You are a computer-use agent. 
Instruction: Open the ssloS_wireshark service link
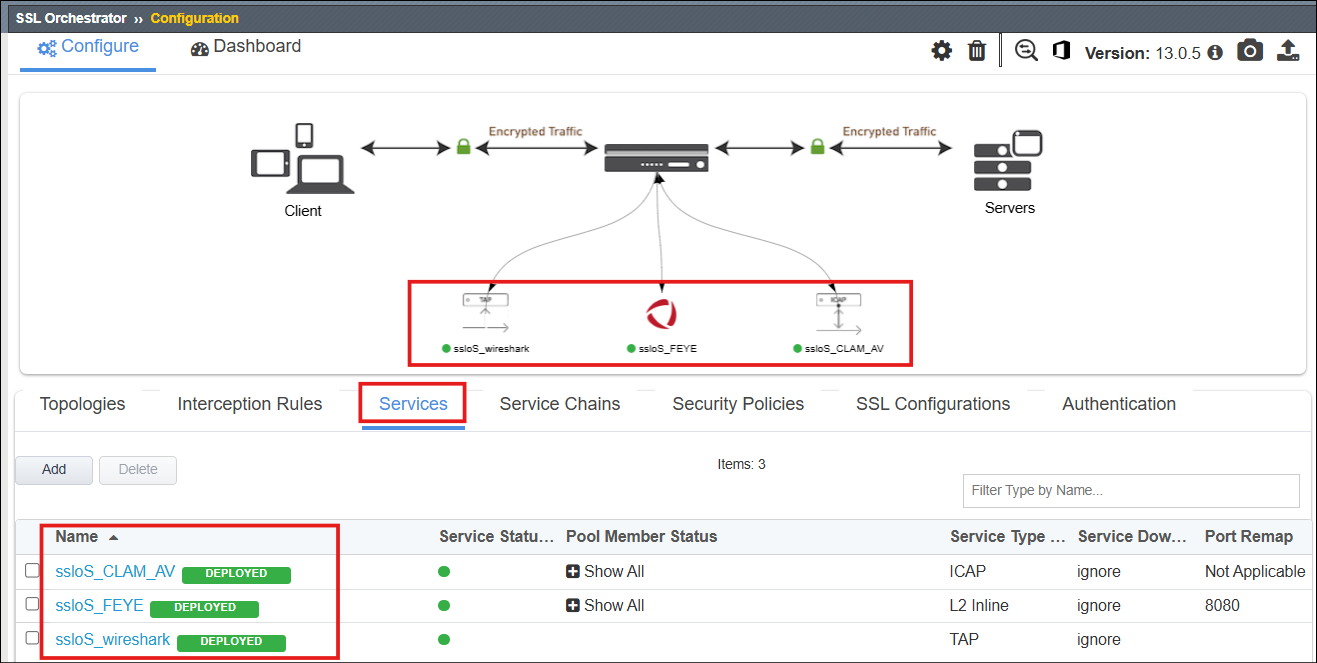point(113,639)
